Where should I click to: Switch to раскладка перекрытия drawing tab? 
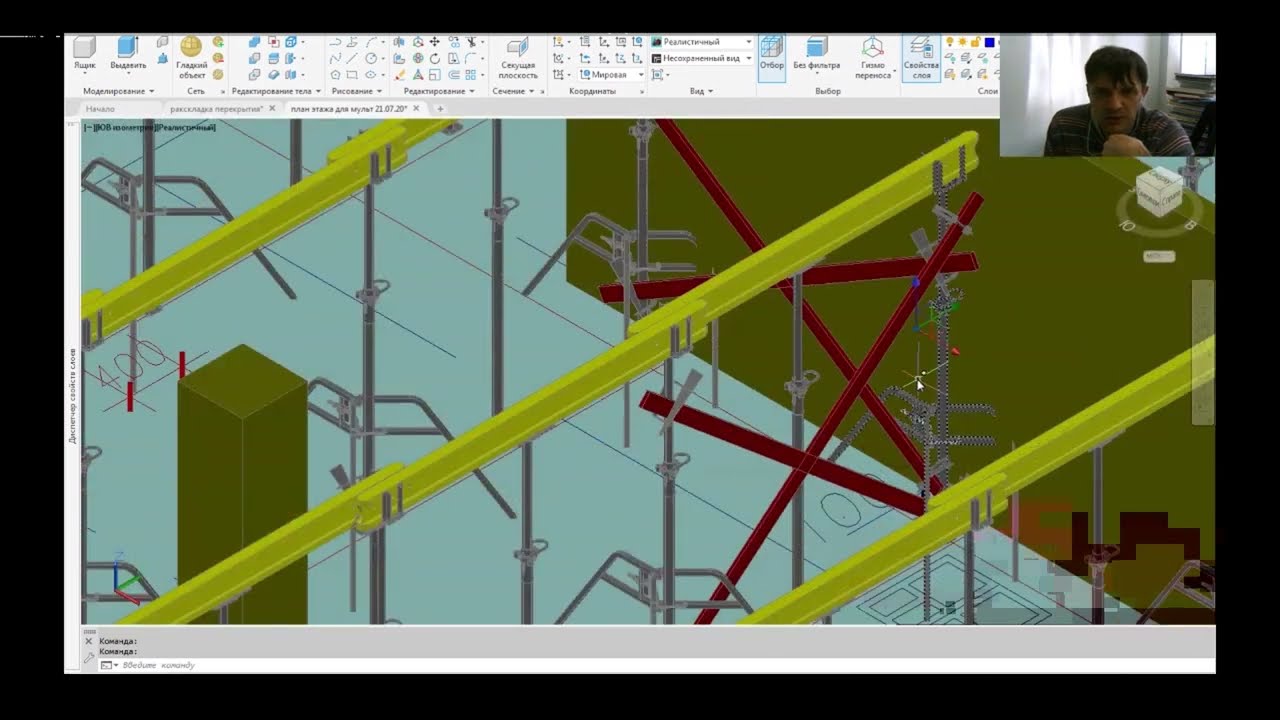[x=216, y=108]
